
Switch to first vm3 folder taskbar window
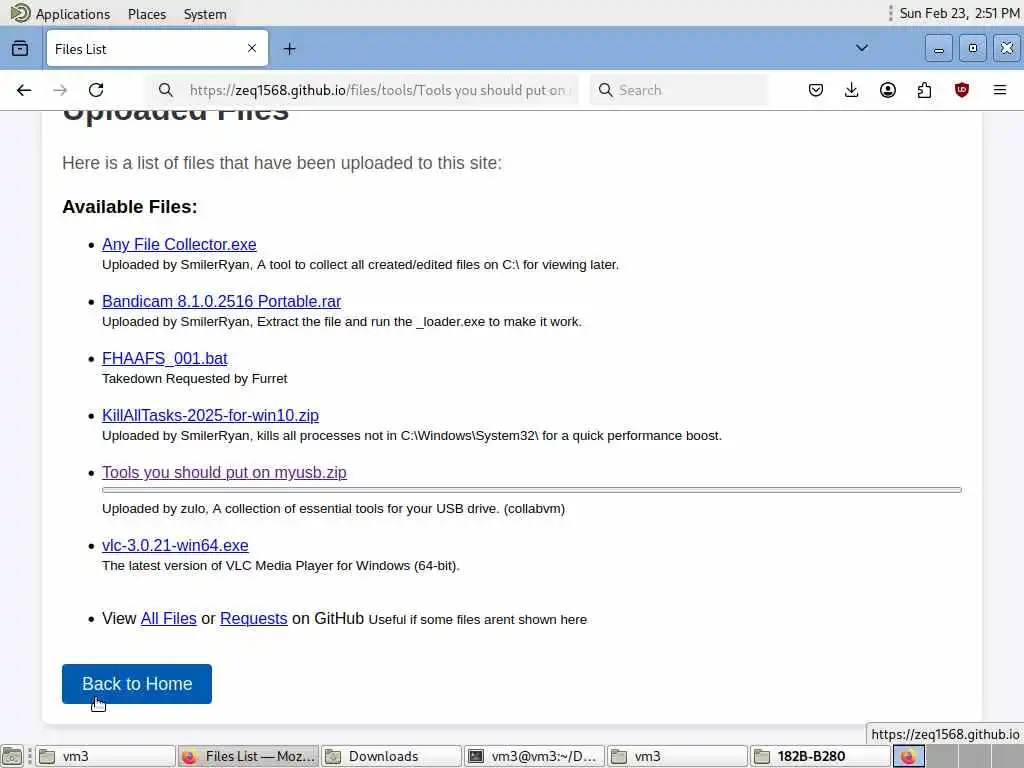[105, 756]
